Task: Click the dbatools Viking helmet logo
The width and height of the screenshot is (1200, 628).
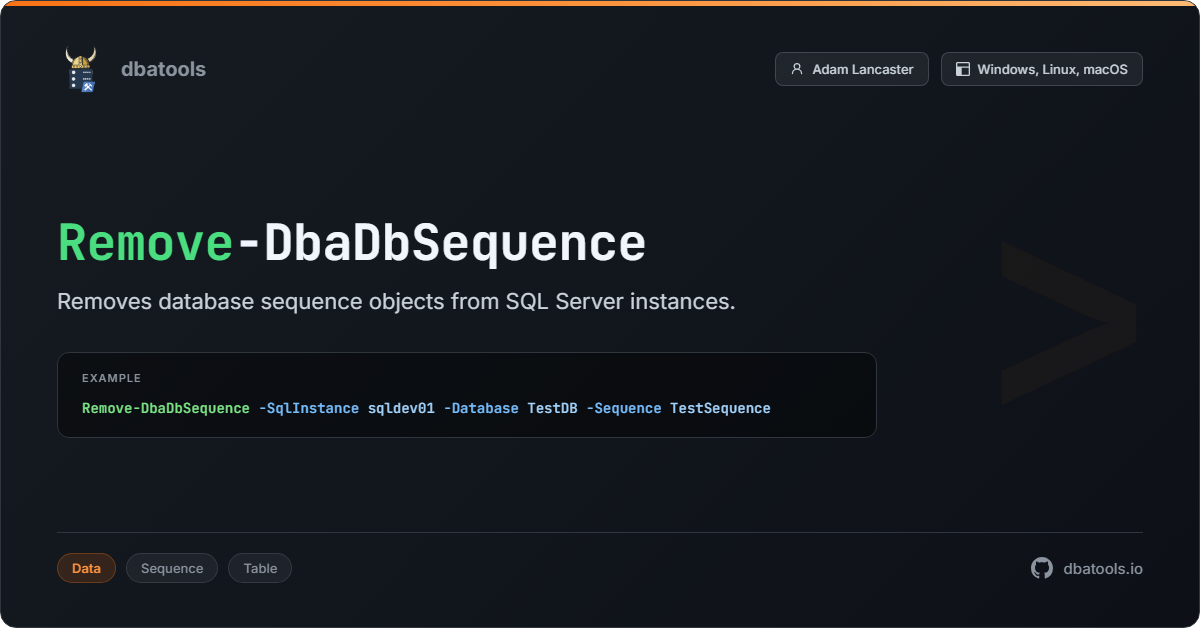Action: coord(81,69)
